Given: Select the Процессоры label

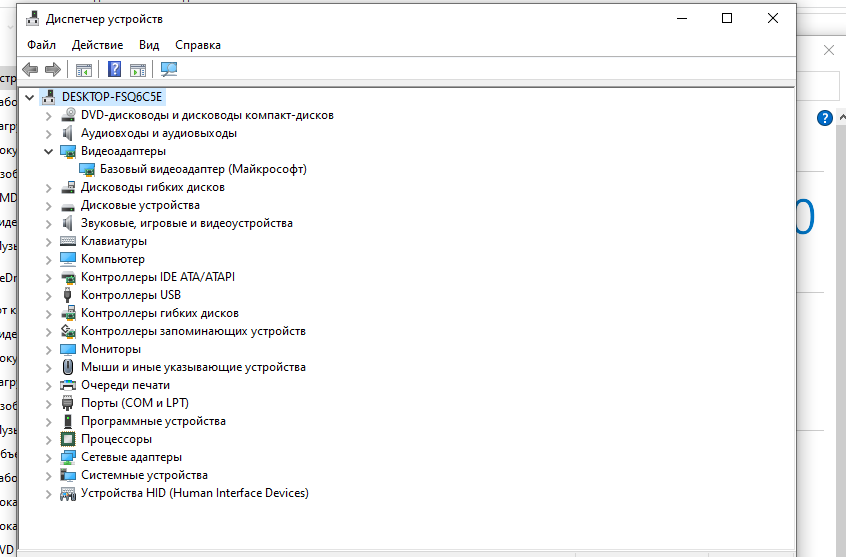Looking at the screenshot, I should pyautogui.click(x=117, y=439).
